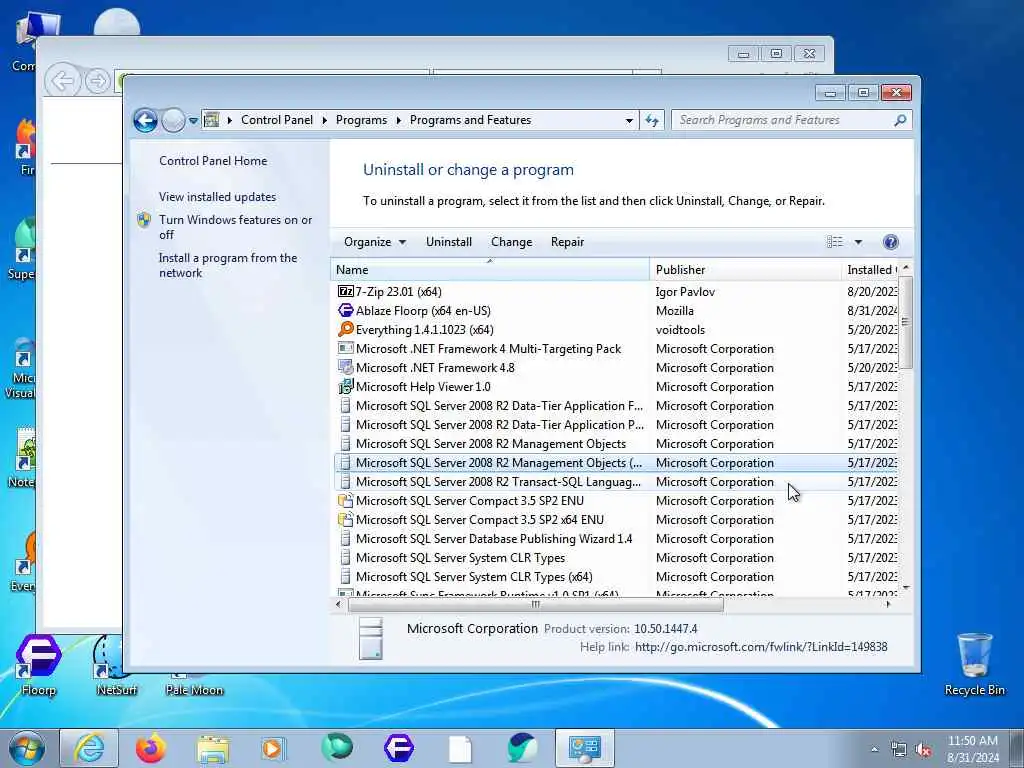
Task: Click publisher Igor Pavlov
Action: pos(685,291)
